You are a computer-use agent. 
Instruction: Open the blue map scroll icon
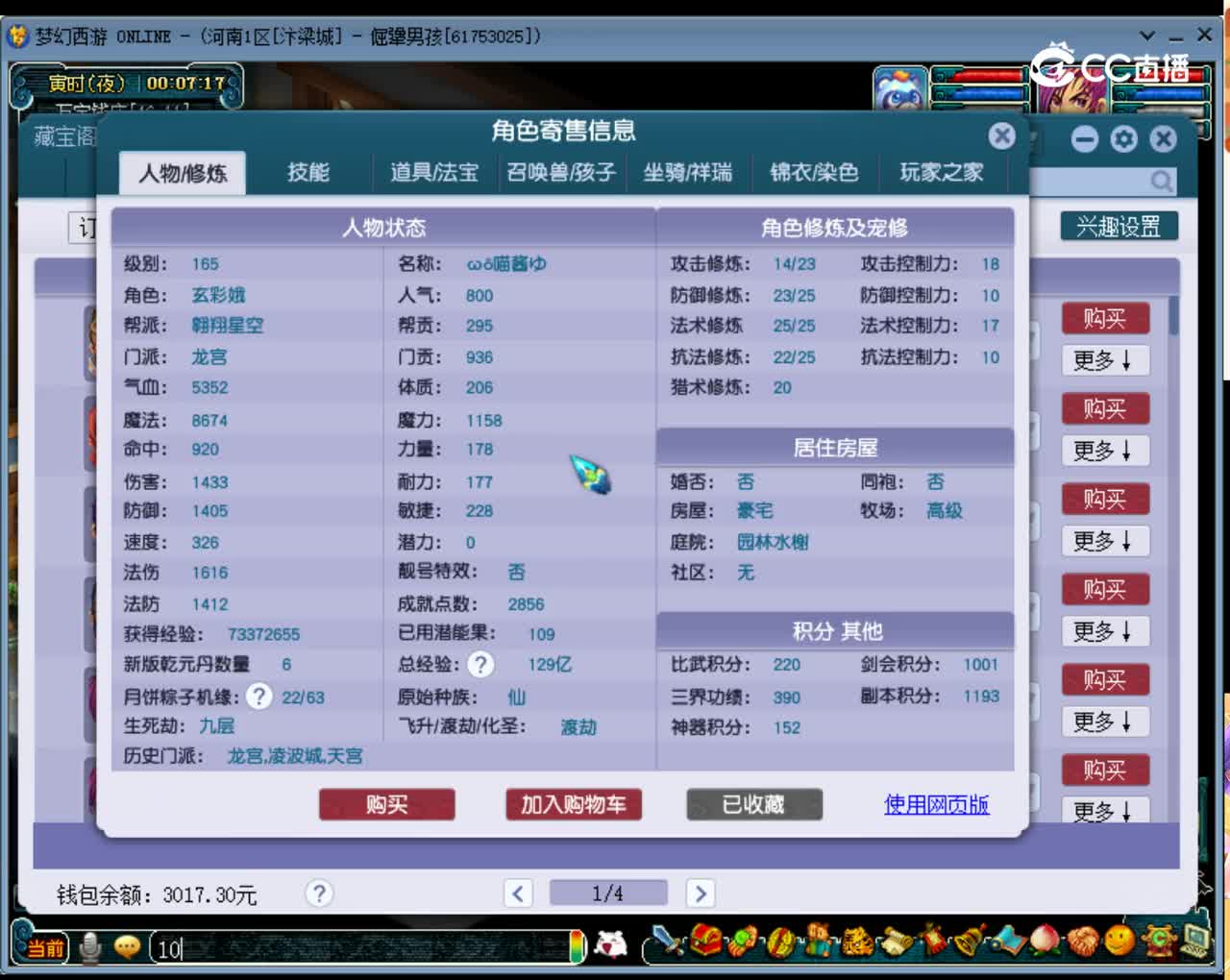(1010, 941)
